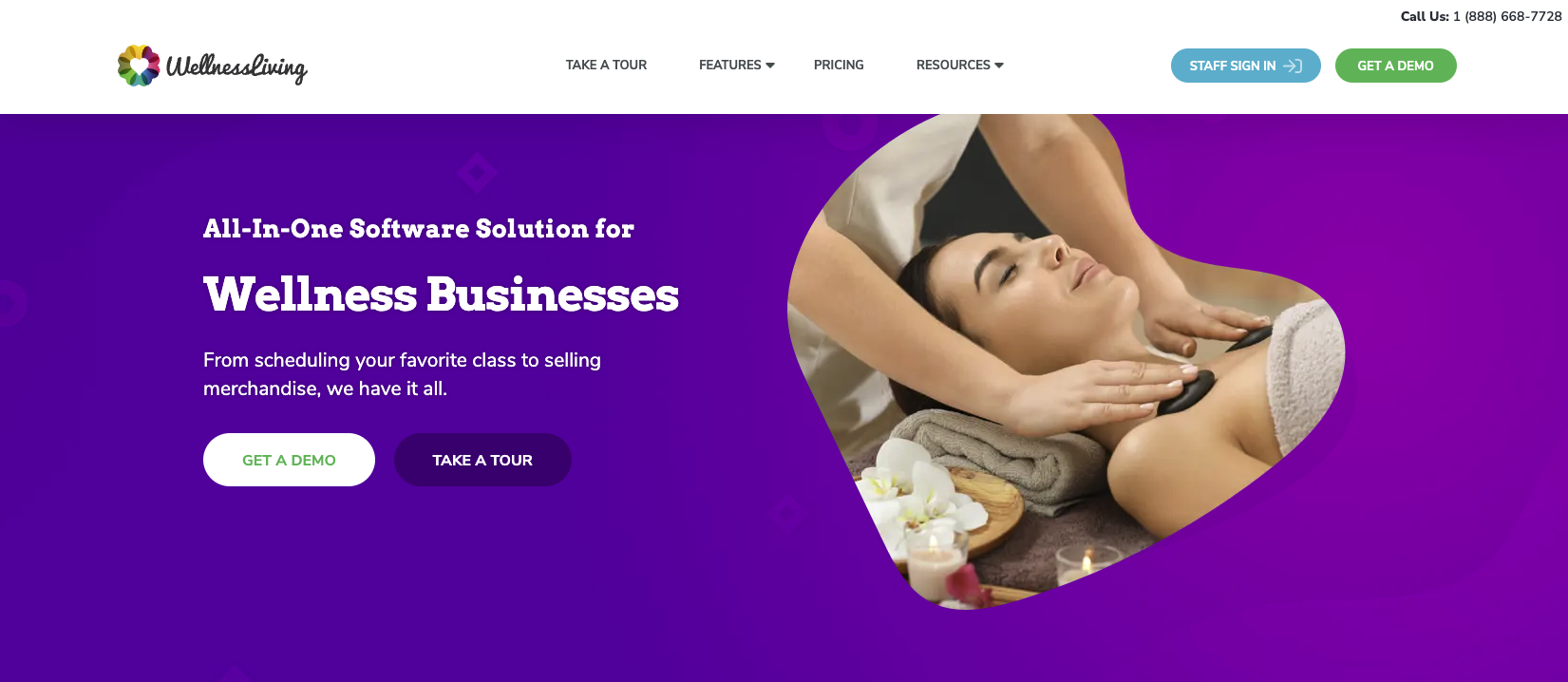Image resolution: width=1568 pixels, height=682 pixels.
Task: Click the WellnessLiving script wordmark
Action: [236, 67]
